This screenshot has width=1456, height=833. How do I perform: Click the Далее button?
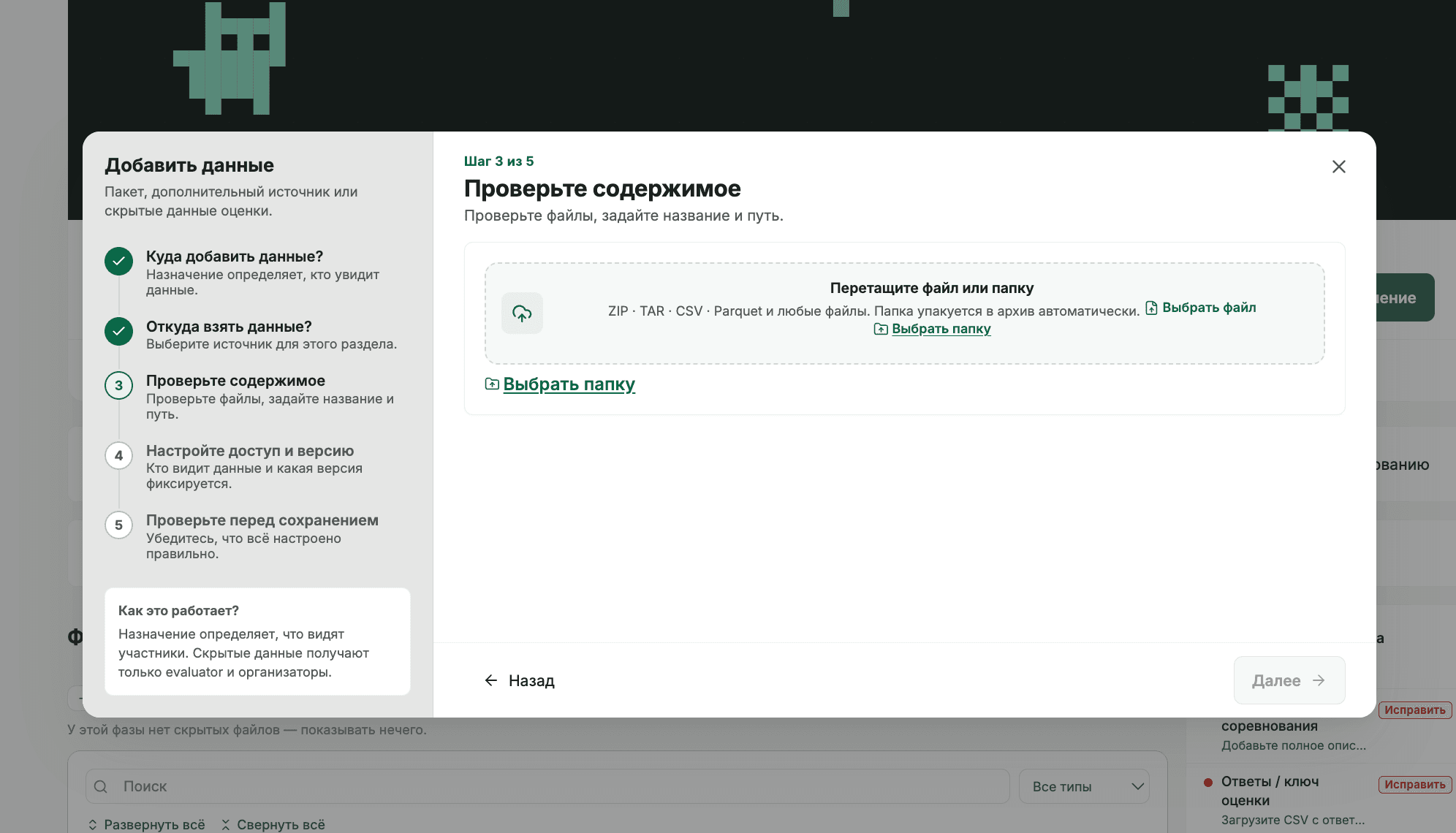click(1289, 680)
